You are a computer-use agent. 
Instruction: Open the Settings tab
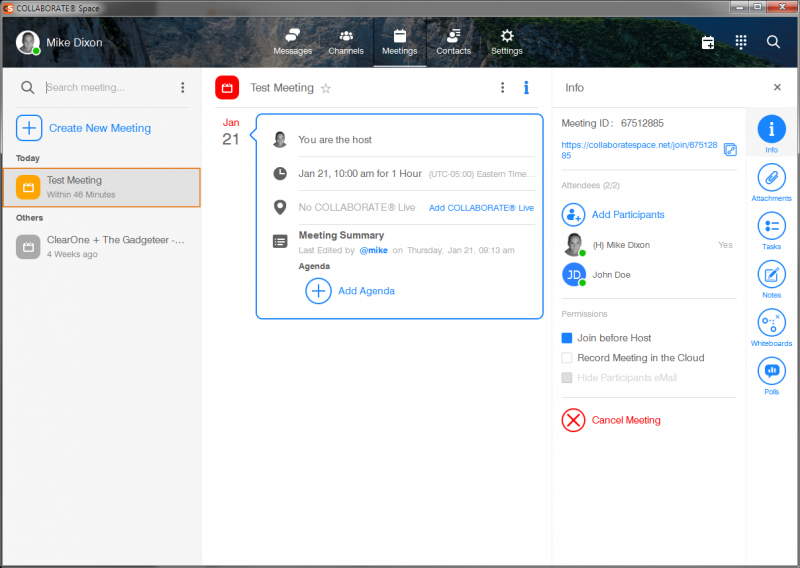click(x=507, y=42)
